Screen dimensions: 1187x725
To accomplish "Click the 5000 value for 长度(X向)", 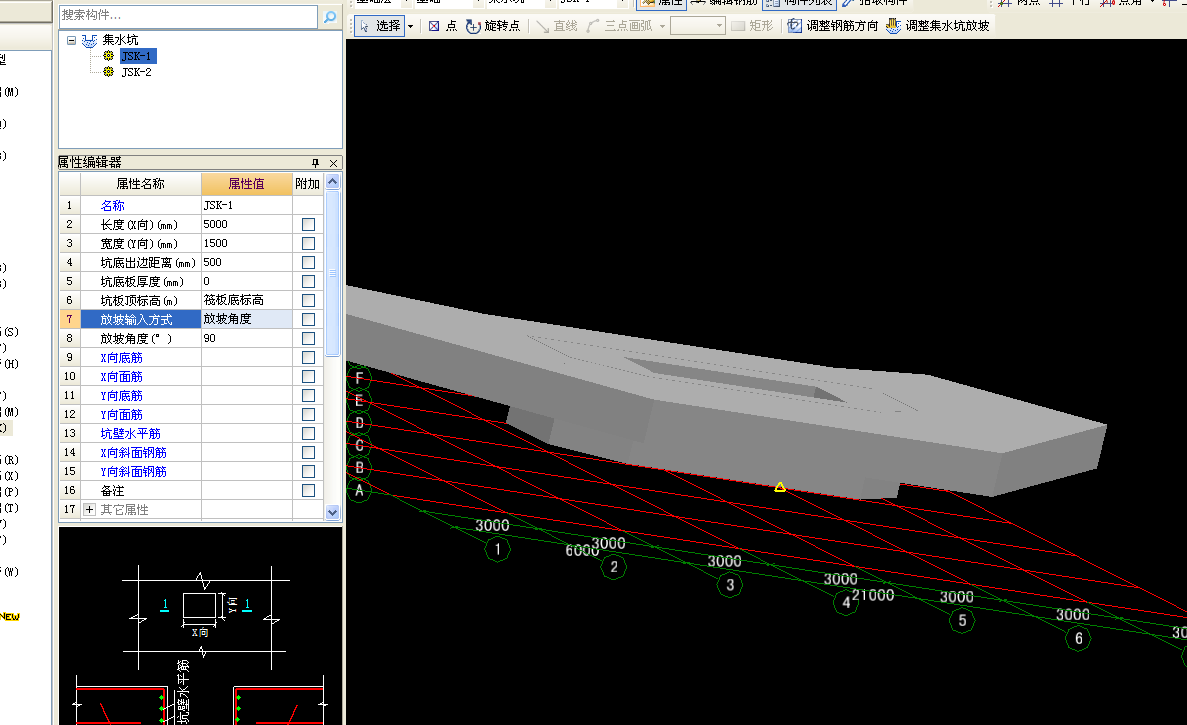I will pyautogui.click(x=247, y=225).
